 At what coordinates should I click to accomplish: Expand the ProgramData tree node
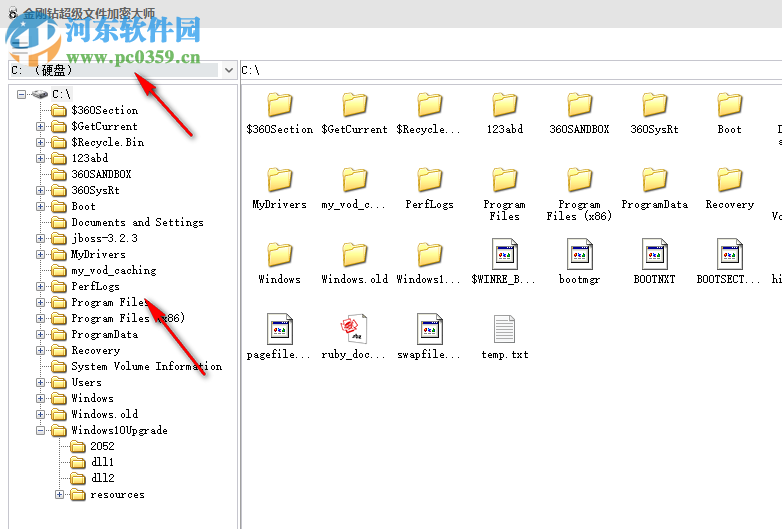40,335
